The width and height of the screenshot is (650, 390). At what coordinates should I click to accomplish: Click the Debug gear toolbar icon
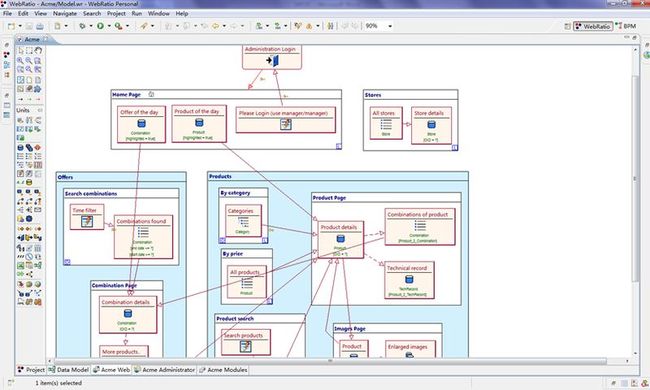tap(82, 26)
